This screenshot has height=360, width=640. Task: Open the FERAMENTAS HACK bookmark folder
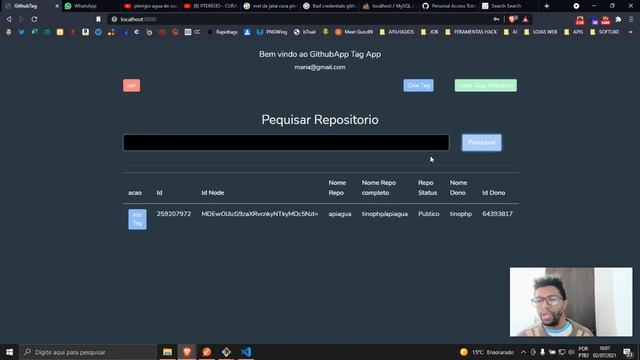tap(471, 32)
